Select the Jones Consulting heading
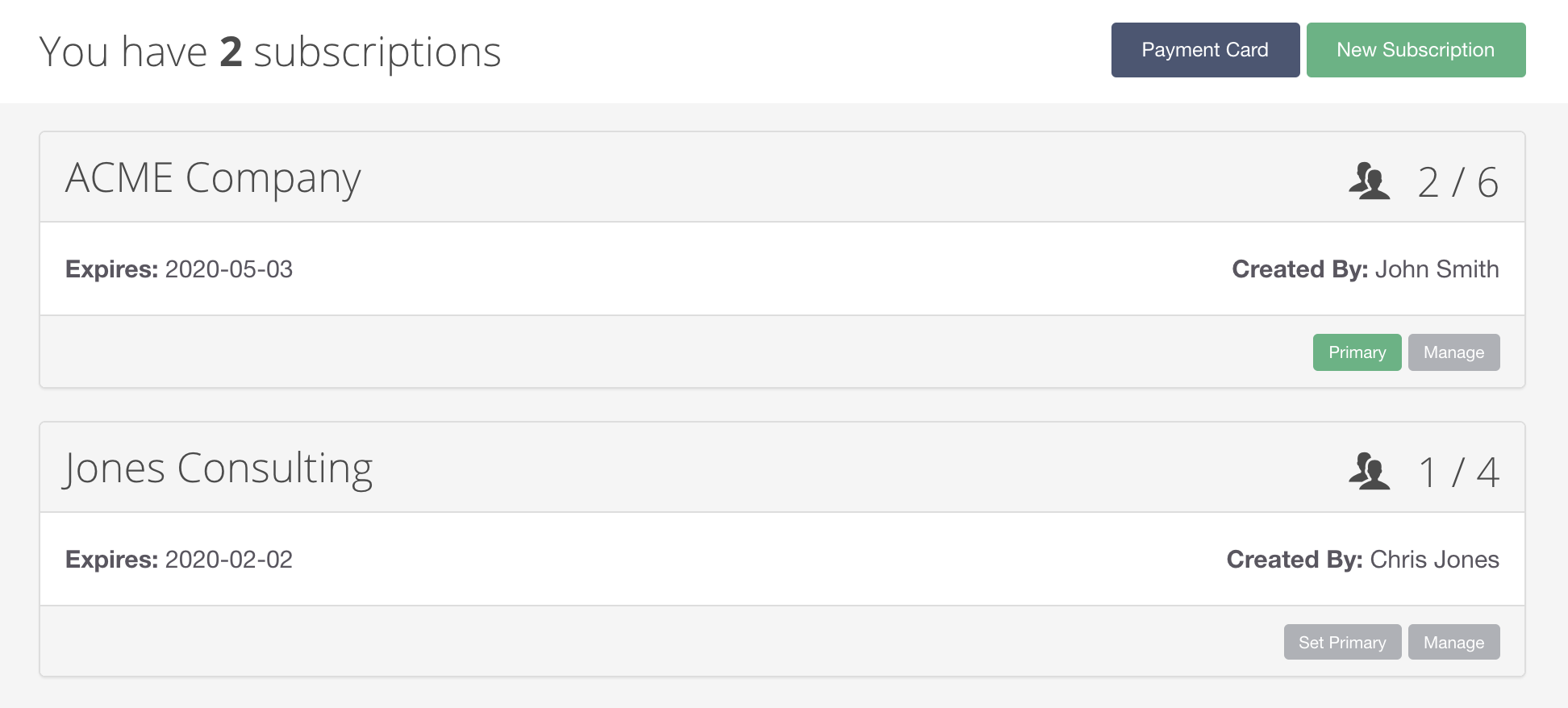Screen dimensions: 1568x708 click(x=218, y=469)
